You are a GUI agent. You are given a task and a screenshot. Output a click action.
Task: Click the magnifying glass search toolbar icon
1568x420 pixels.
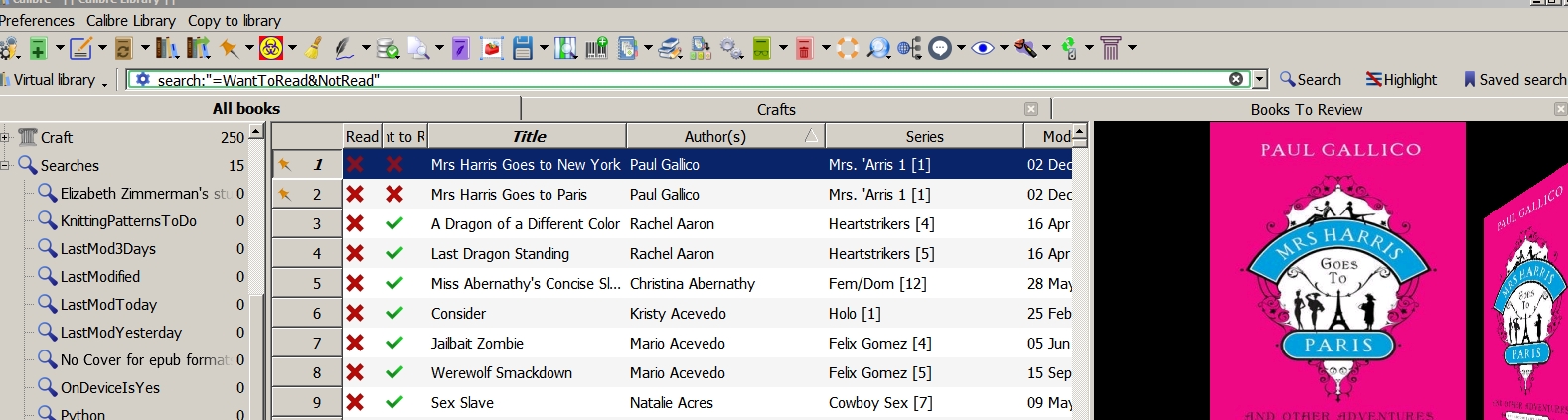click(x=878, y=47)
